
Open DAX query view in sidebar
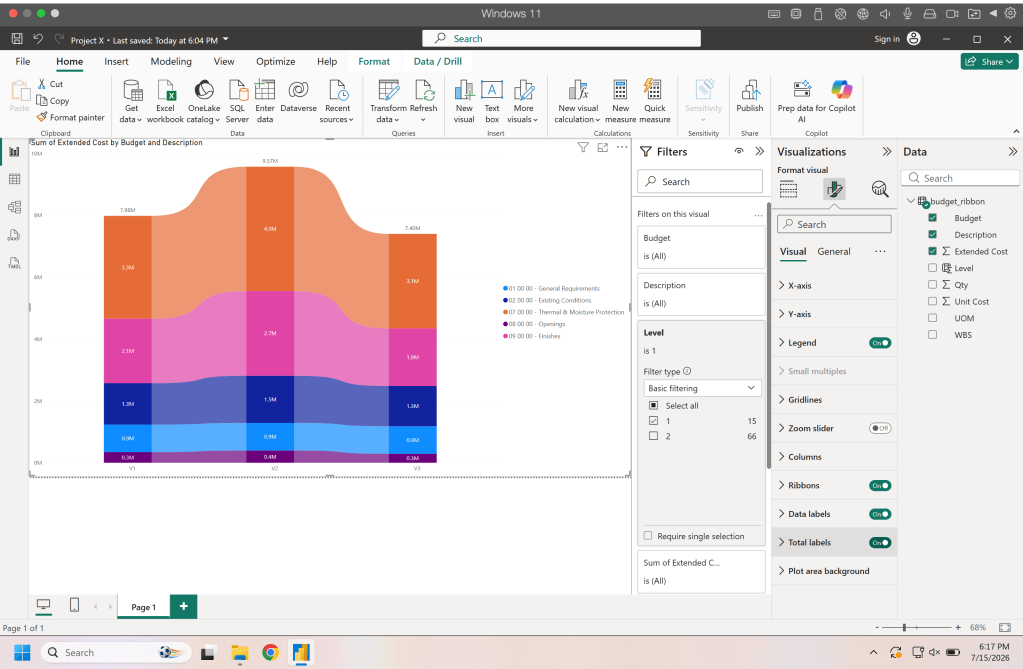[x=14, y=235]
